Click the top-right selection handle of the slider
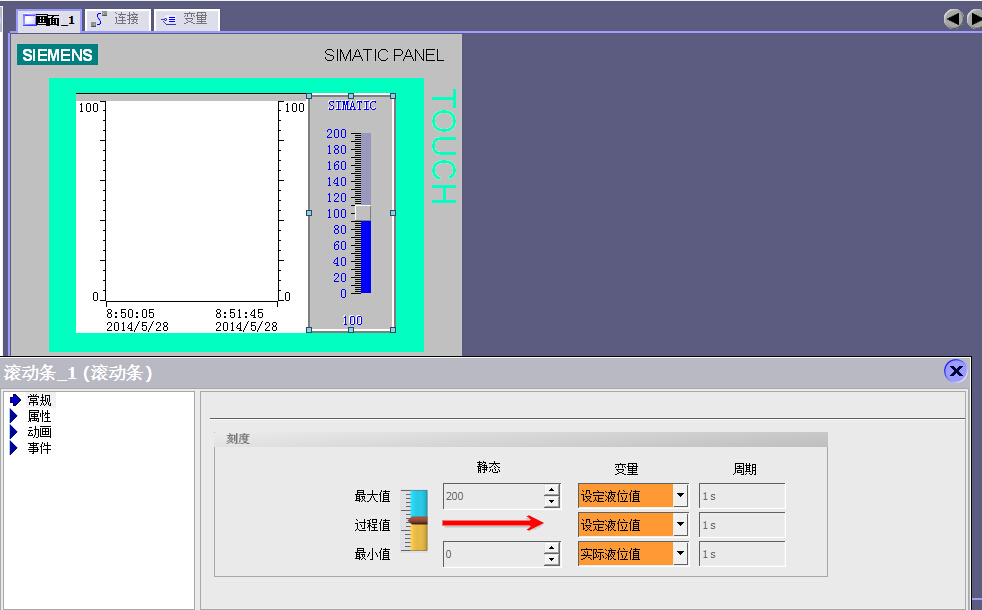This screenshot has width=982, height=610. click(x=393, y=96)
